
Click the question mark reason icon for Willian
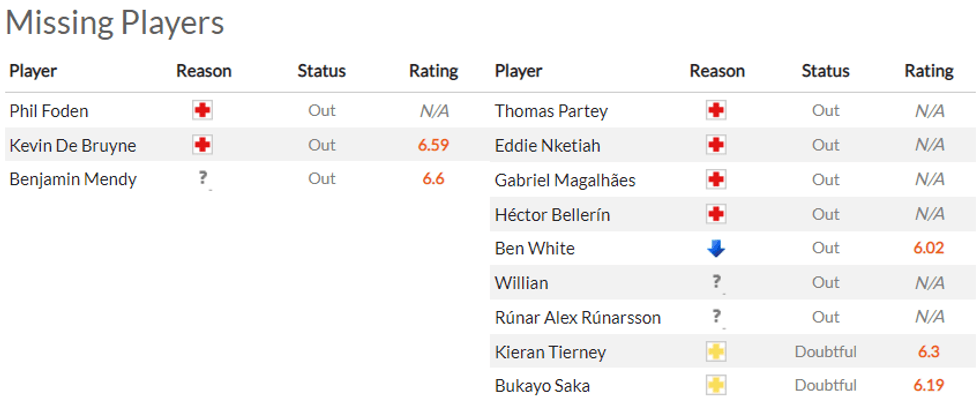[716, 283]
